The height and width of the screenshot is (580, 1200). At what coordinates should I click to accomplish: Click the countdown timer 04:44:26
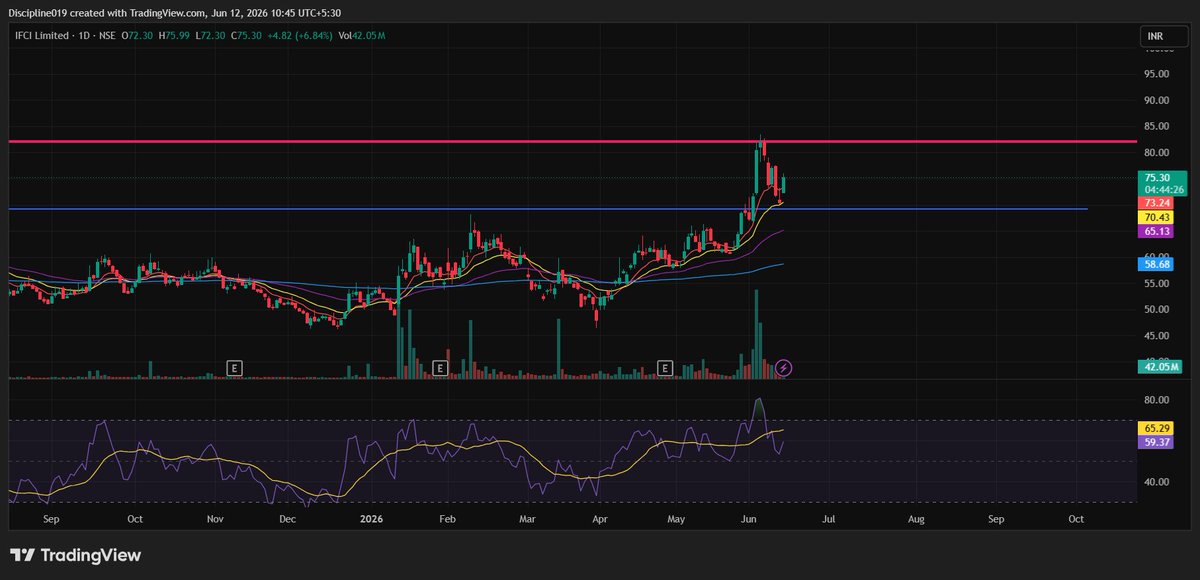[x=1162, y=189]
